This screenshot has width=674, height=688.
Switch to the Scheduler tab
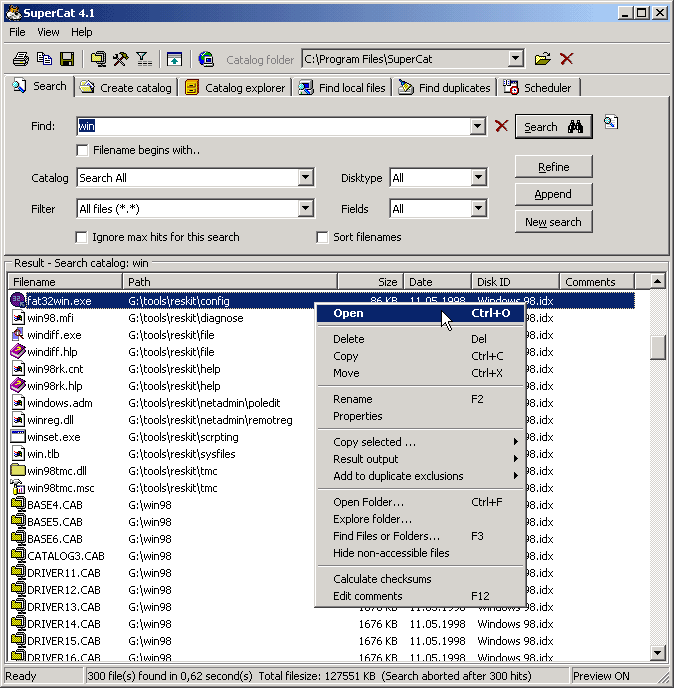click(x=538, y=87)
